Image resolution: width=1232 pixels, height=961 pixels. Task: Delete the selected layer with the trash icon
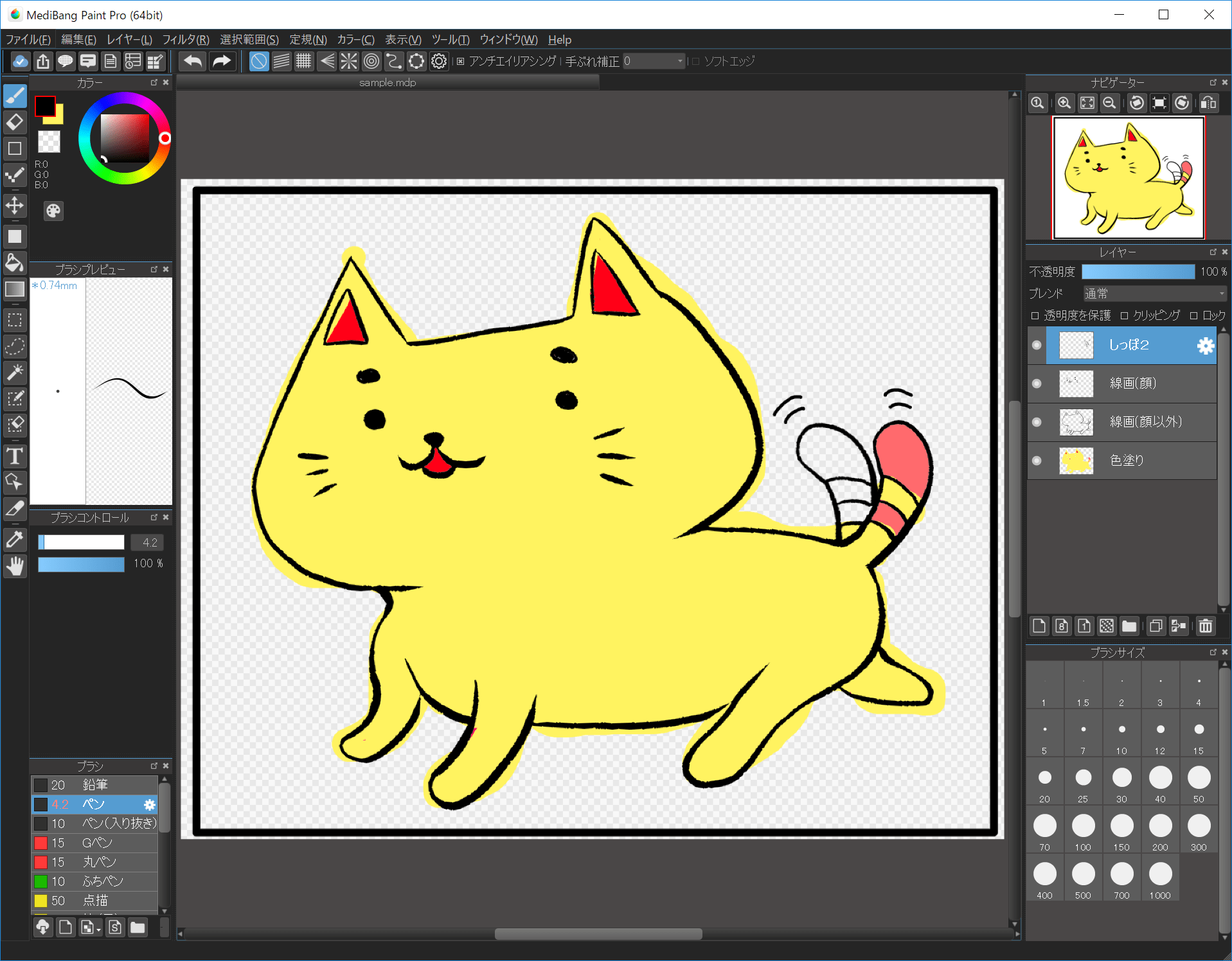click(x=1206, y=626)
